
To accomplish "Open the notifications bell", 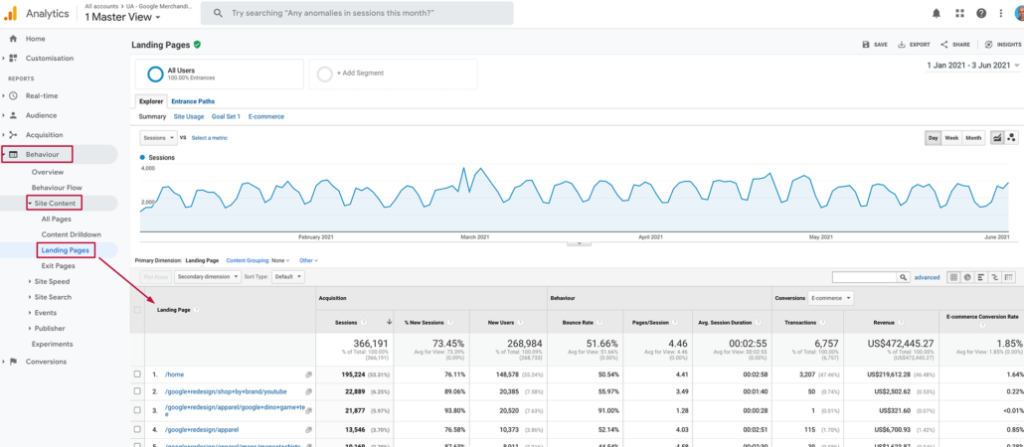I will coord(936,13).
